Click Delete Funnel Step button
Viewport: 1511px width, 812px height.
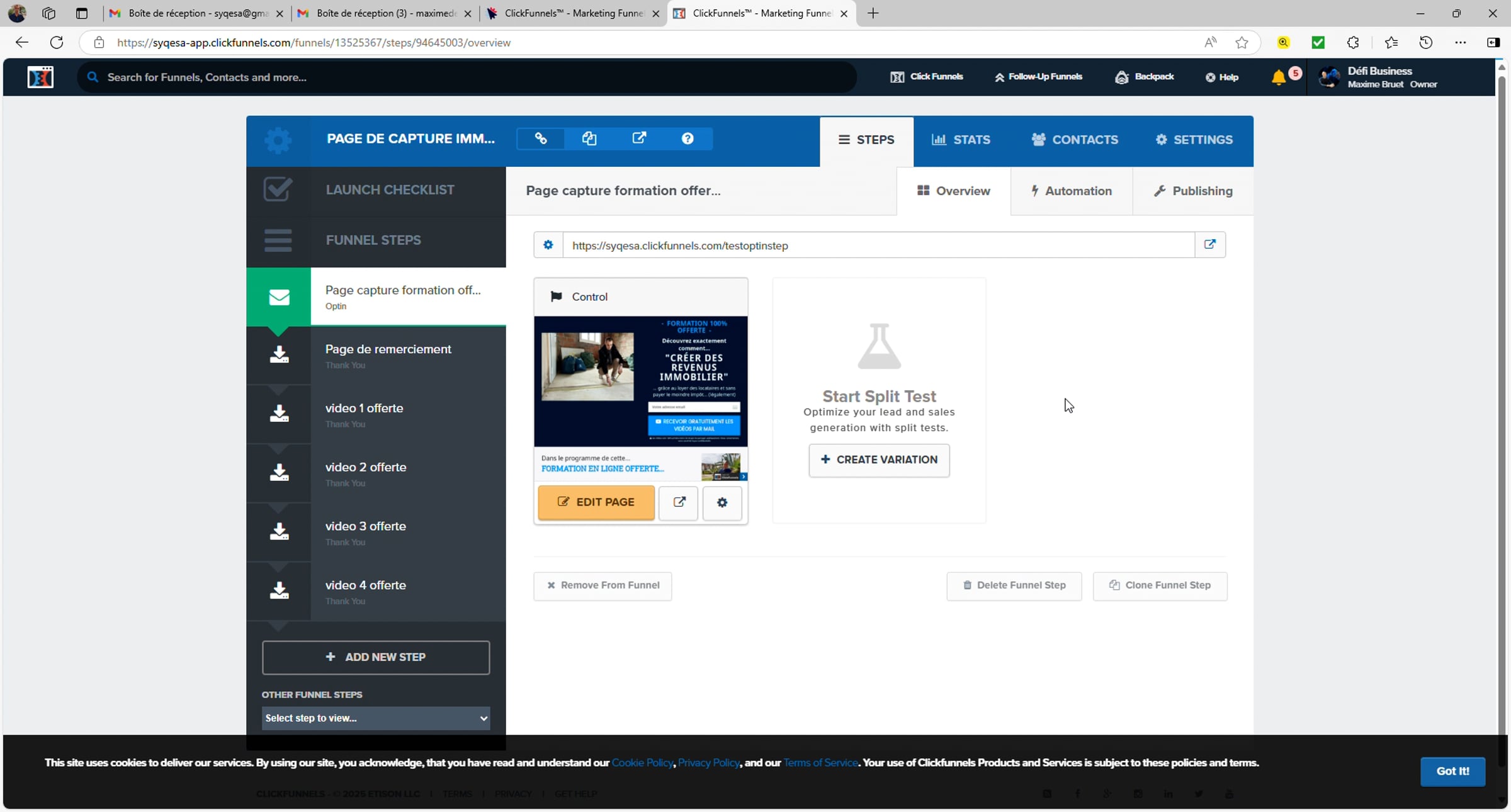tap(1014, 586)
